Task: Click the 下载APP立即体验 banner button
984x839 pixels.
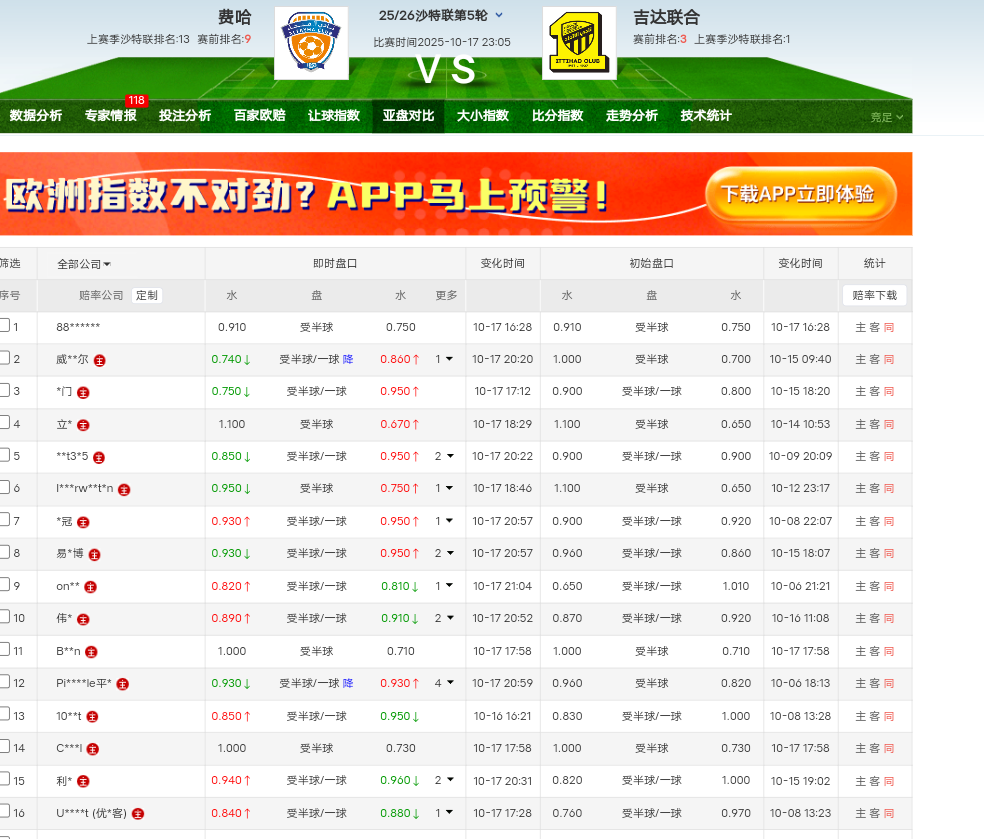Action: click(x=798, y=194)
